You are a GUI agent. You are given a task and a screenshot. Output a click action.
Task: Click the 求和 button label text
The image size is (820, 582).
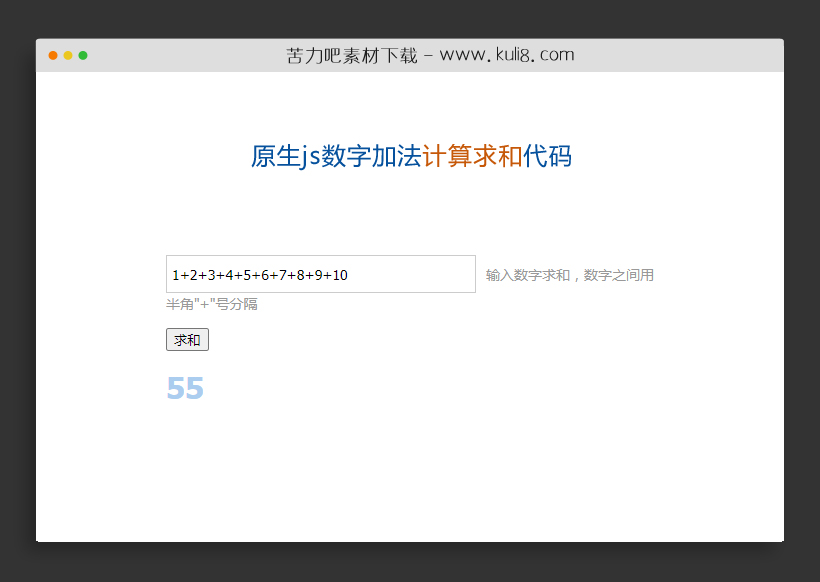(x=186, y=339)
